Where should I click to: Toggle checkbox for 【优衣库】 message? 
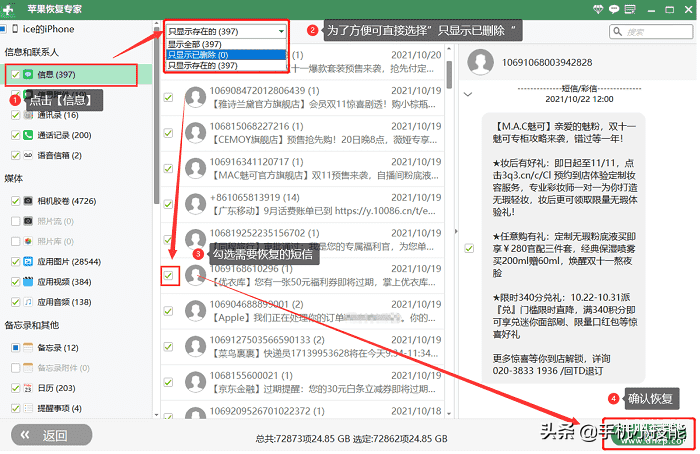point(168,275)
